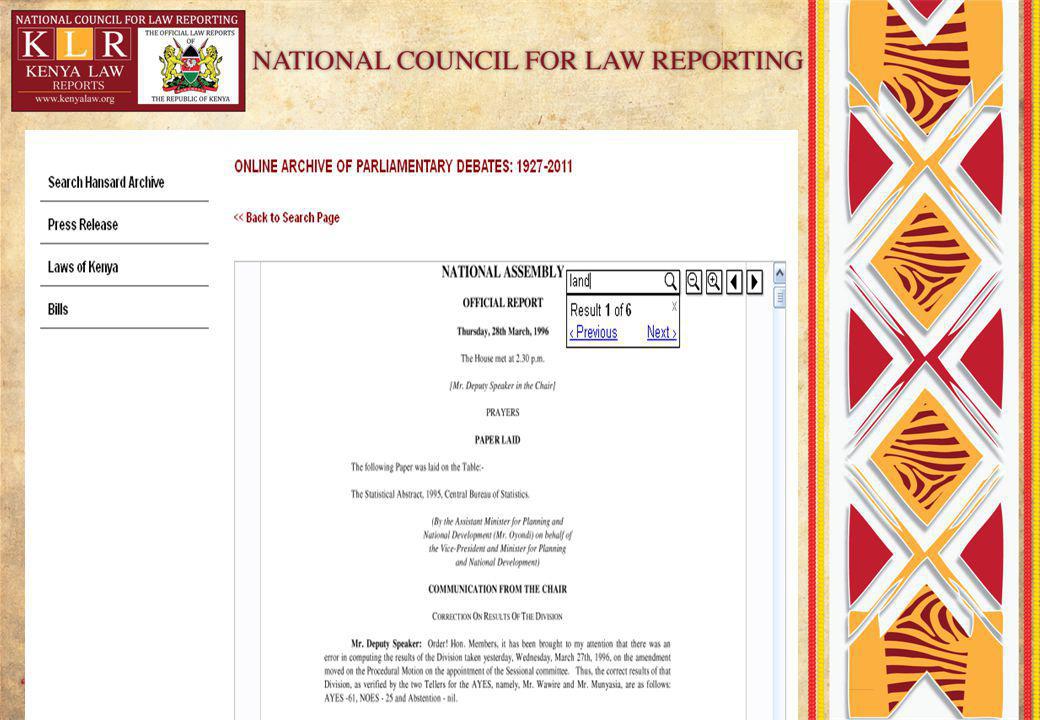This screenshot has width=1040, height=720.
Task: Click the 'The House met at 2.30 p.m.' line
Action: click(503, 359)
